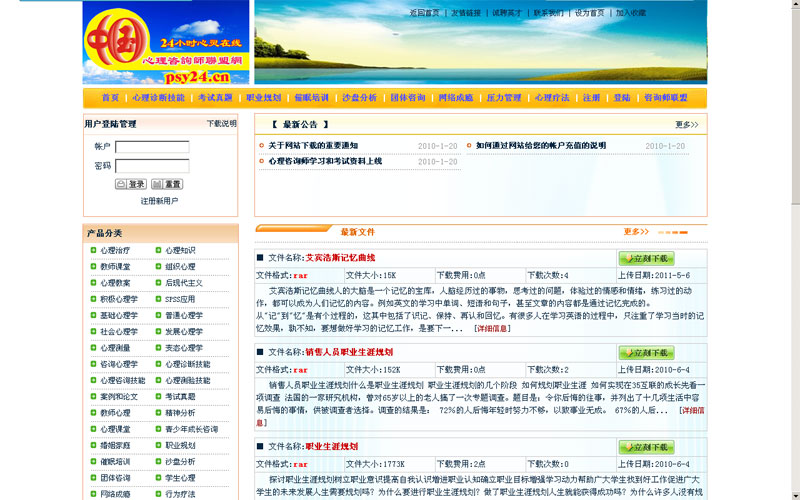Screen dimensions: 800x500
Task: Expand 更多>> in 最新公告 section
Action: click(686, 125)
